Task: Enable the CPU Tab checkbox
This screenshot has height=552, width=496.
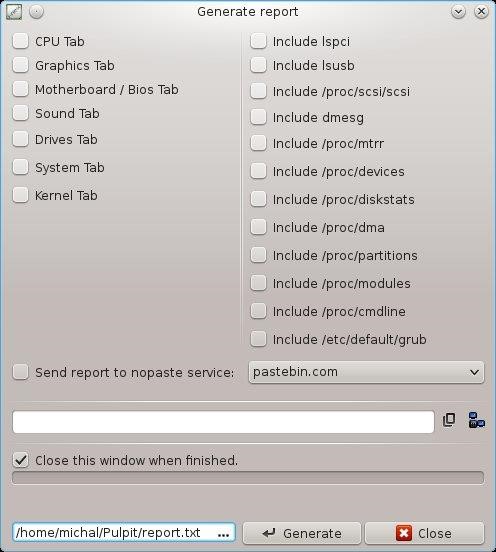Action: (x=20, y=41)
